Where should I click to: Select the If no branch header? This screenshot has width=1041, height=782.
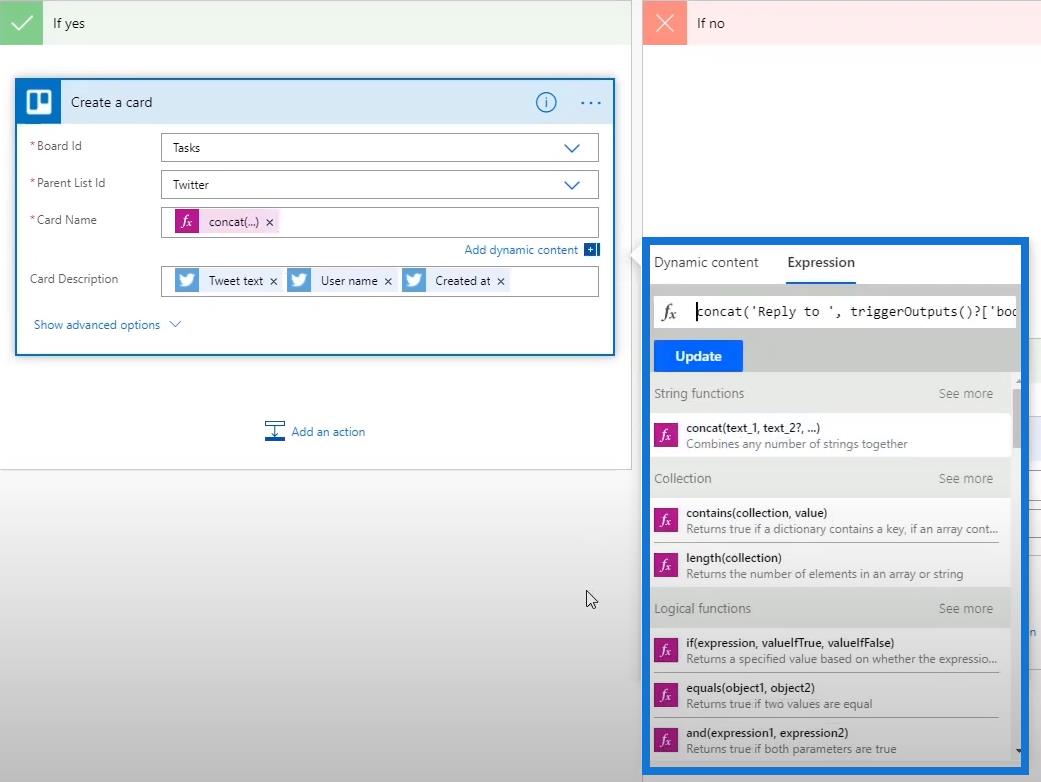[841, 23]
